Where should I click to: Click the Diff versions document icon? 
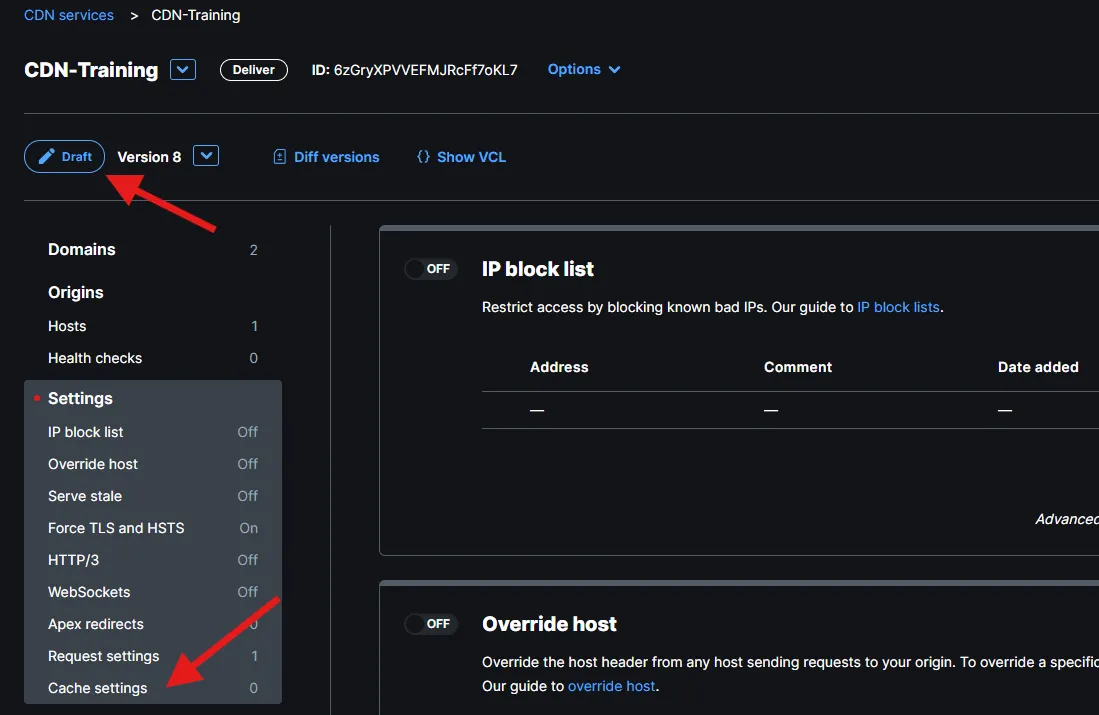point(280,157)
